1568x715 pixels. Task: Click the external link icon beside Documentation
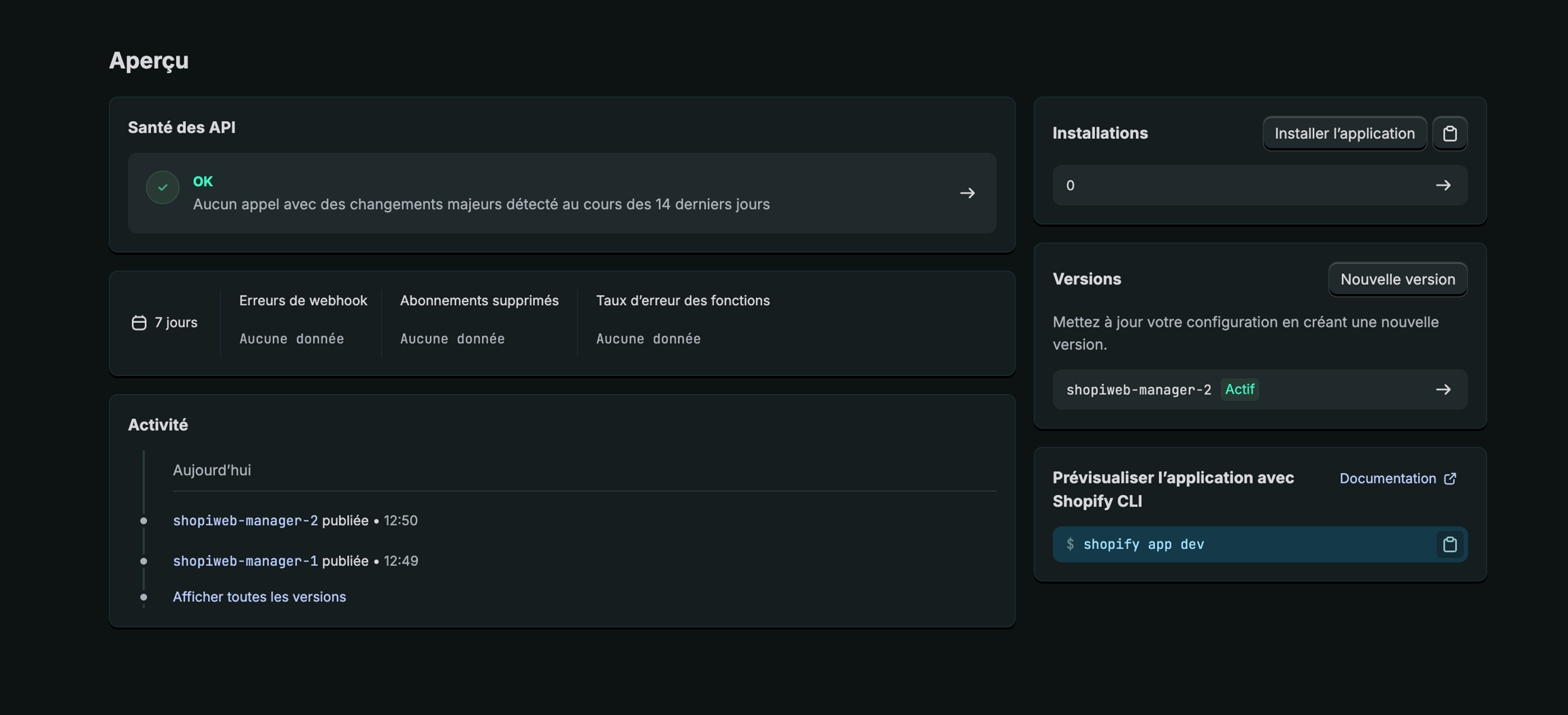point(1450,479)
